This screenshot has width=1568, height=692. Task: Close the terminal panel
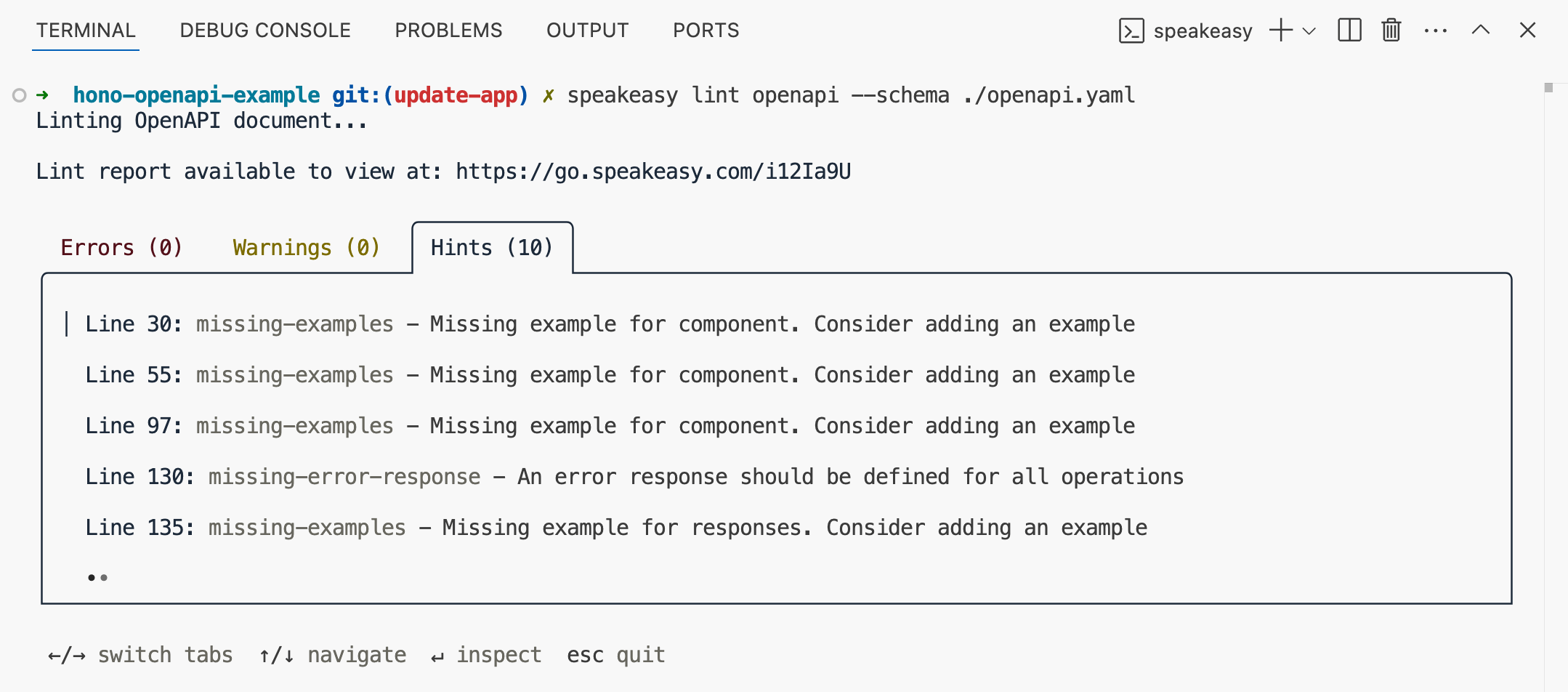1527,31
